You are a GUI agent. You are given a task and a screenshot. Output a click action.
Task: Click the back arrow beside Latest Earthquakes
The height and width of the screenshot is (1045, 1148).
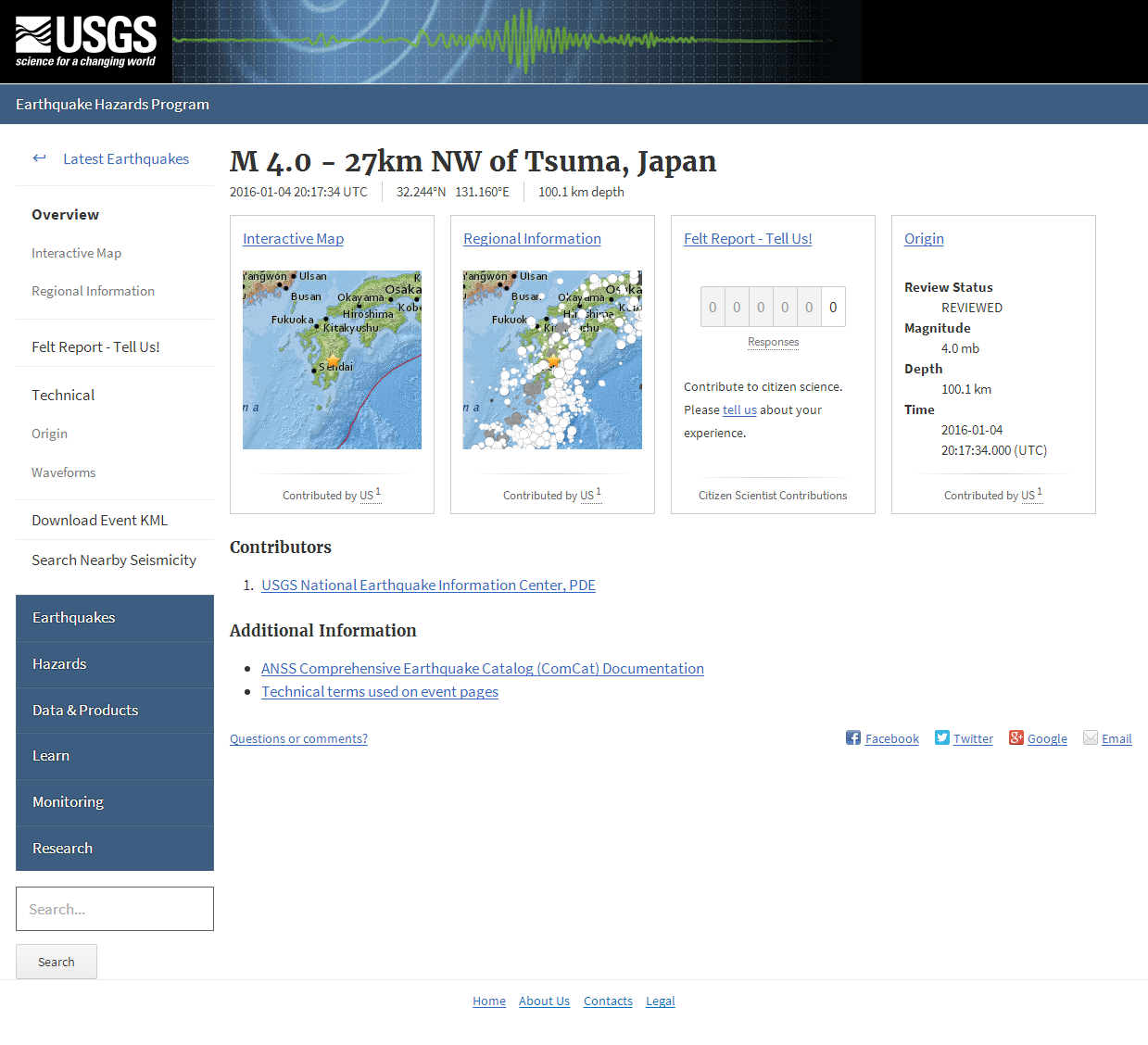[39, 158]
